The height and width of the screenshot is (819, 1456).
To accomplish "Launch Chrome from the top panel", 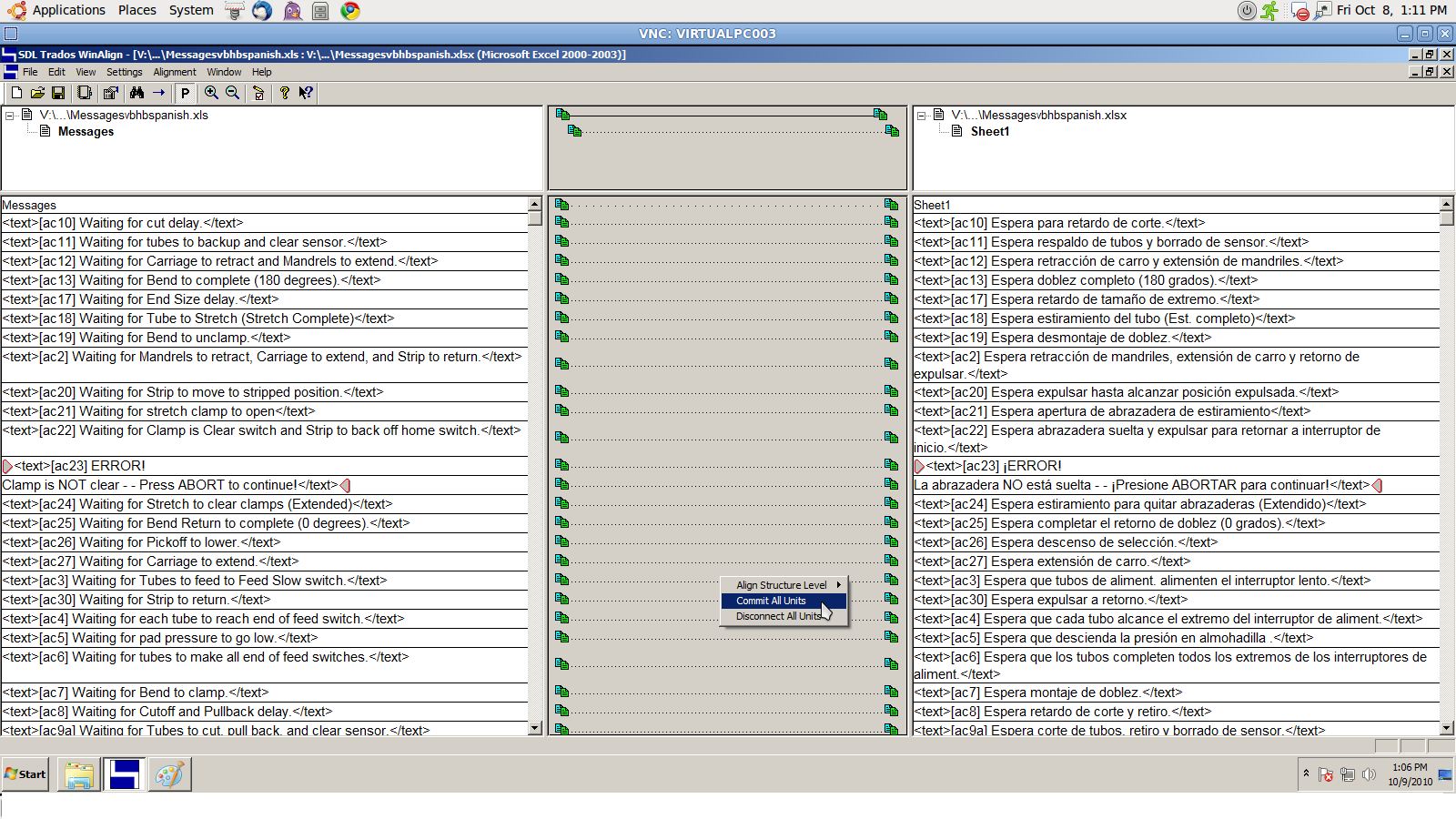I will click(x=350, y=11).
